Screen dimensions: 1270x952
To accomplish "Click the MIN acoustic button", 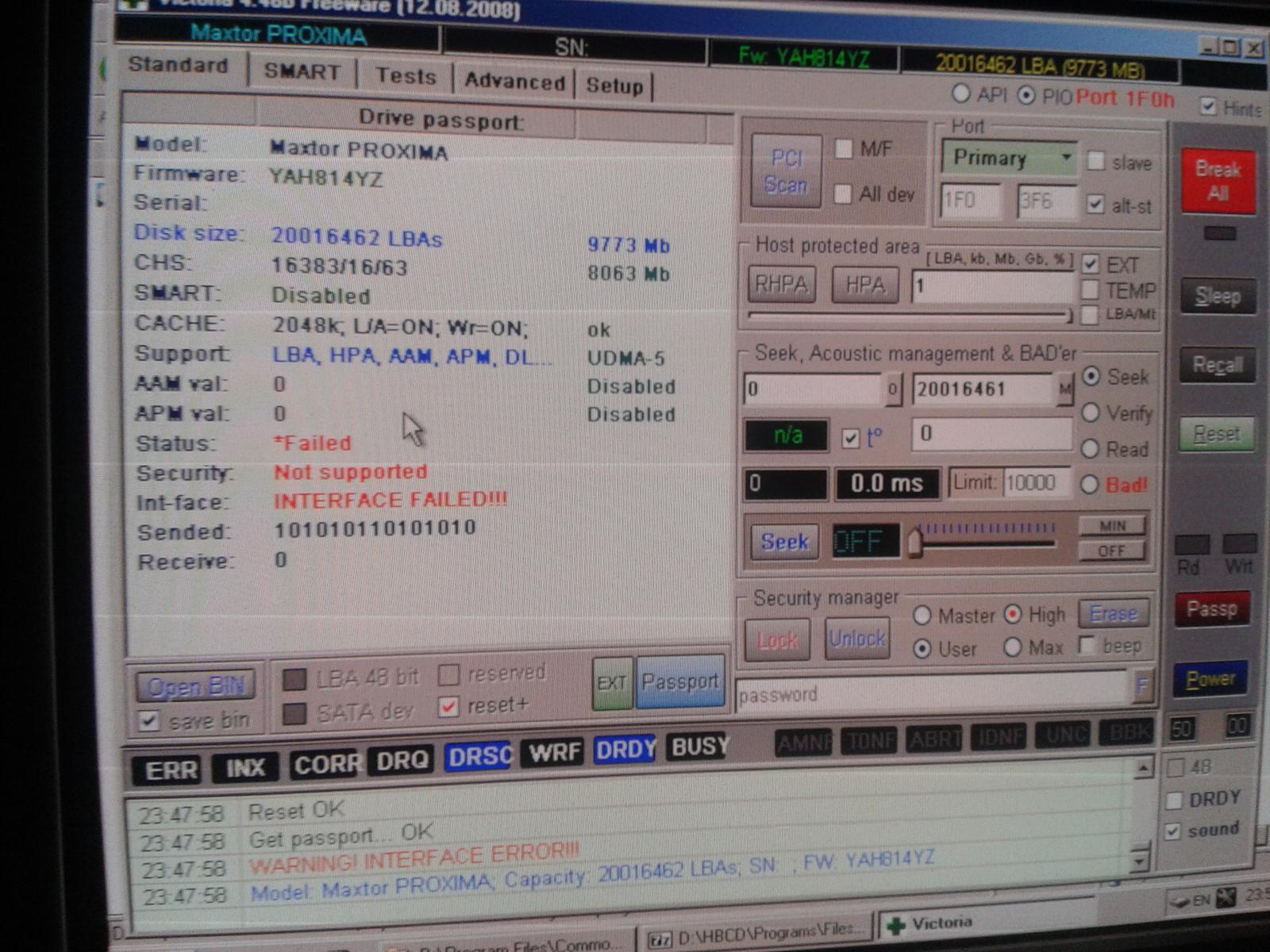I will 1112,526.
